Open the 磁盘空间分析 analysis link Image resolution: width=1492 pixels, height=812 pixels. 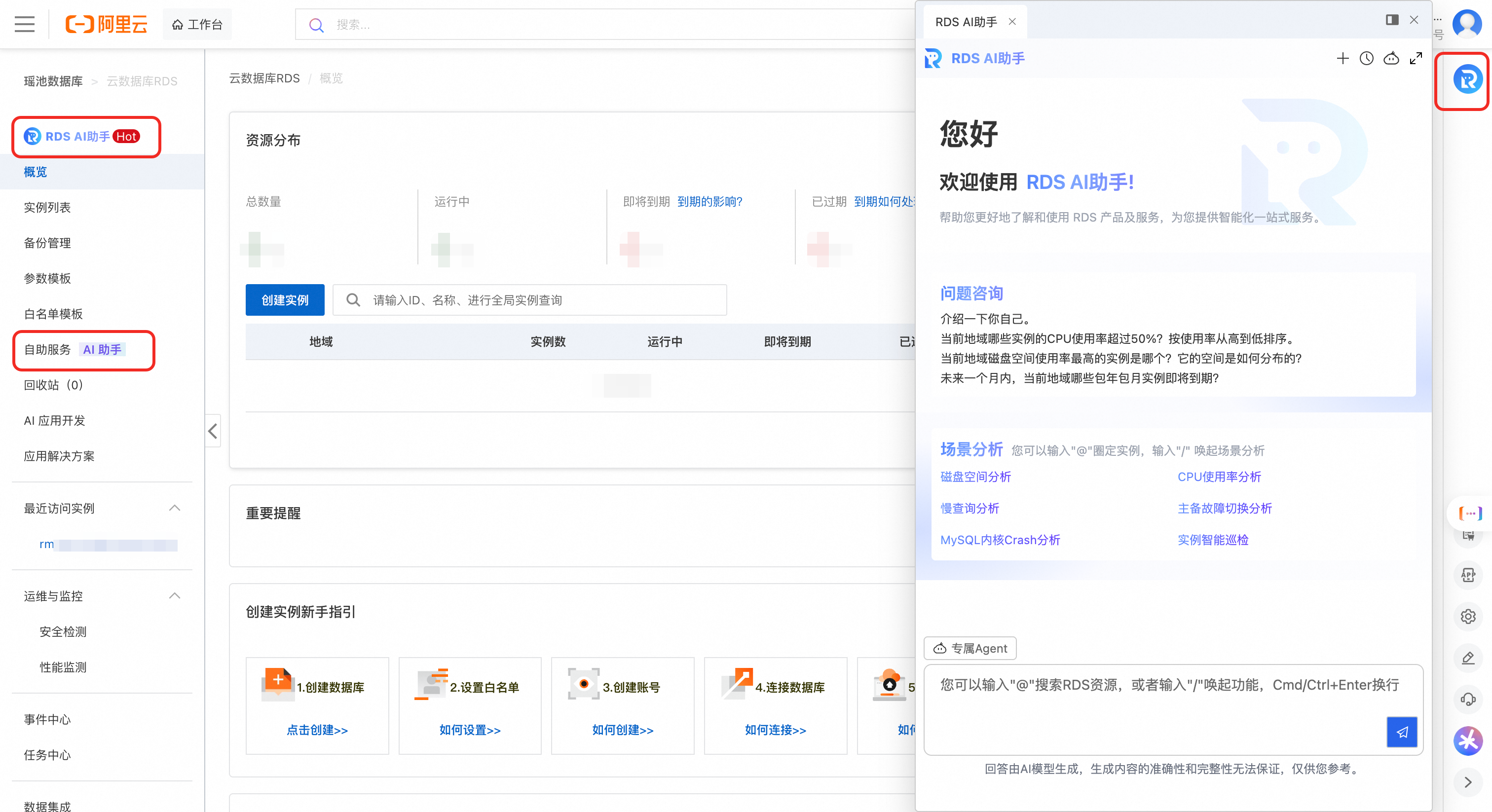(975, 477)
